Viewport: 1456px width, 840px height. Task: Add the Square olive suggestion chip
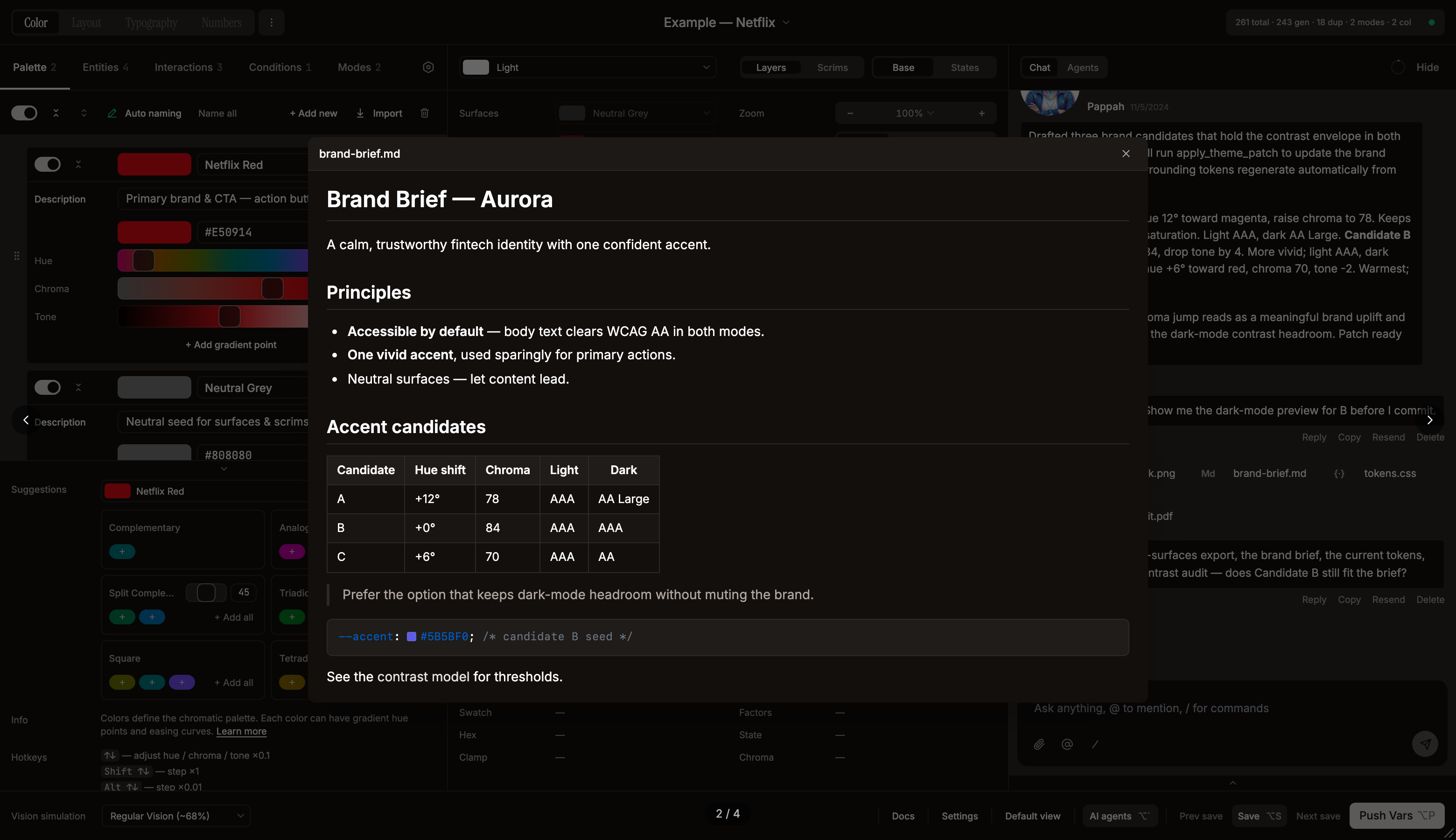point(122,682)
